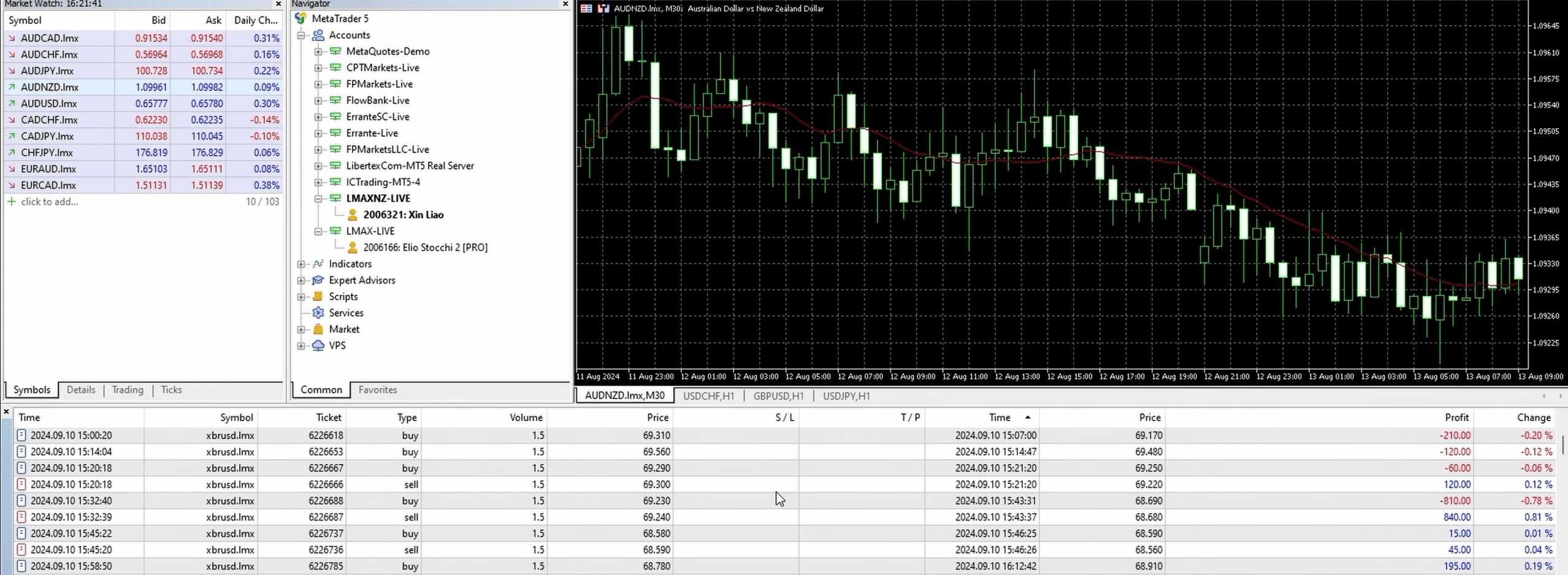Click the Daily Change column header in Market Watch
The image size is (1568, 575).
(256, 20)
